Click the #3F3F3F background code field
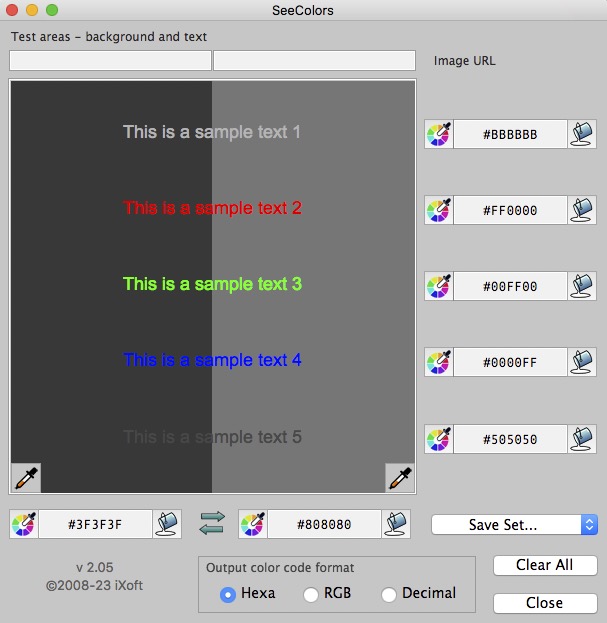Screen dimensions: 607x623 coord(96,524)
